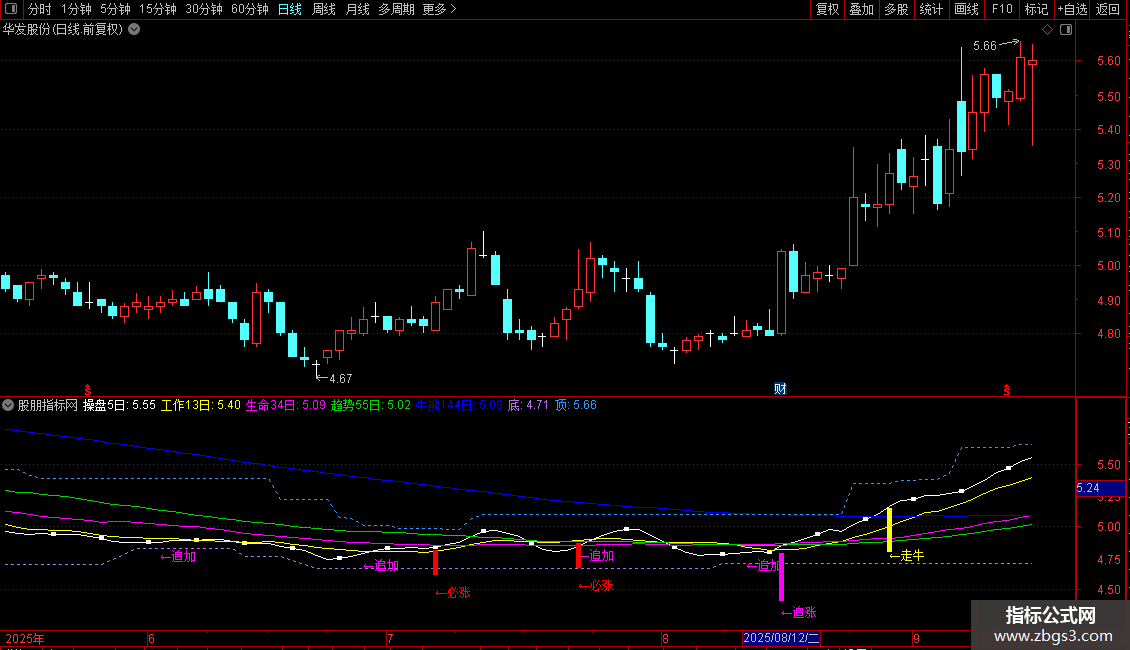
Task: Click the month 9 axis label
Action: point(916,638)
